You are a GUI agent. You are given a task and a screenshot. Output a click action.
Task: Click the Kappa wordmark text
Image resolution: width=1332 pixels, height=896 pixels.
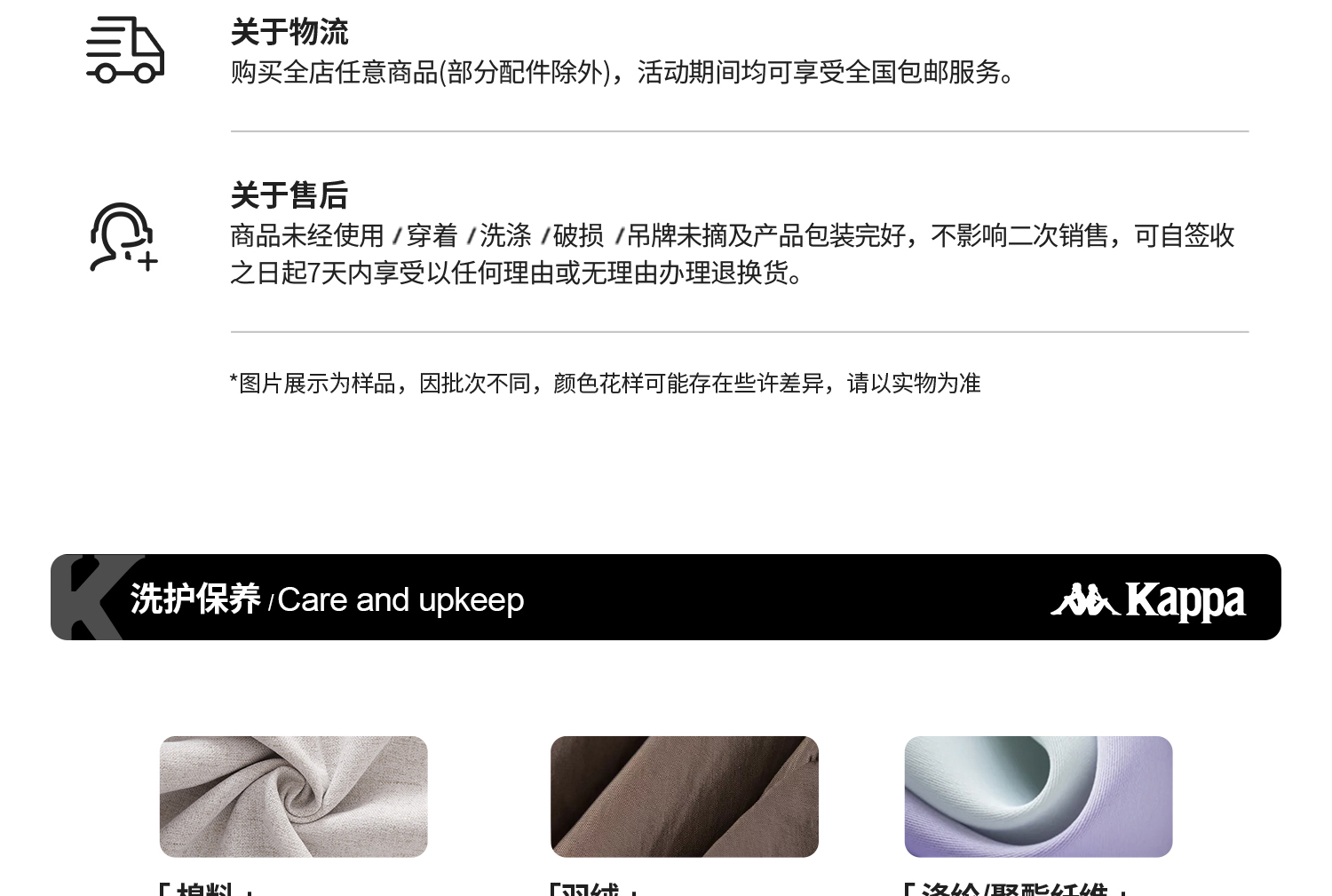click(1185, 601)
